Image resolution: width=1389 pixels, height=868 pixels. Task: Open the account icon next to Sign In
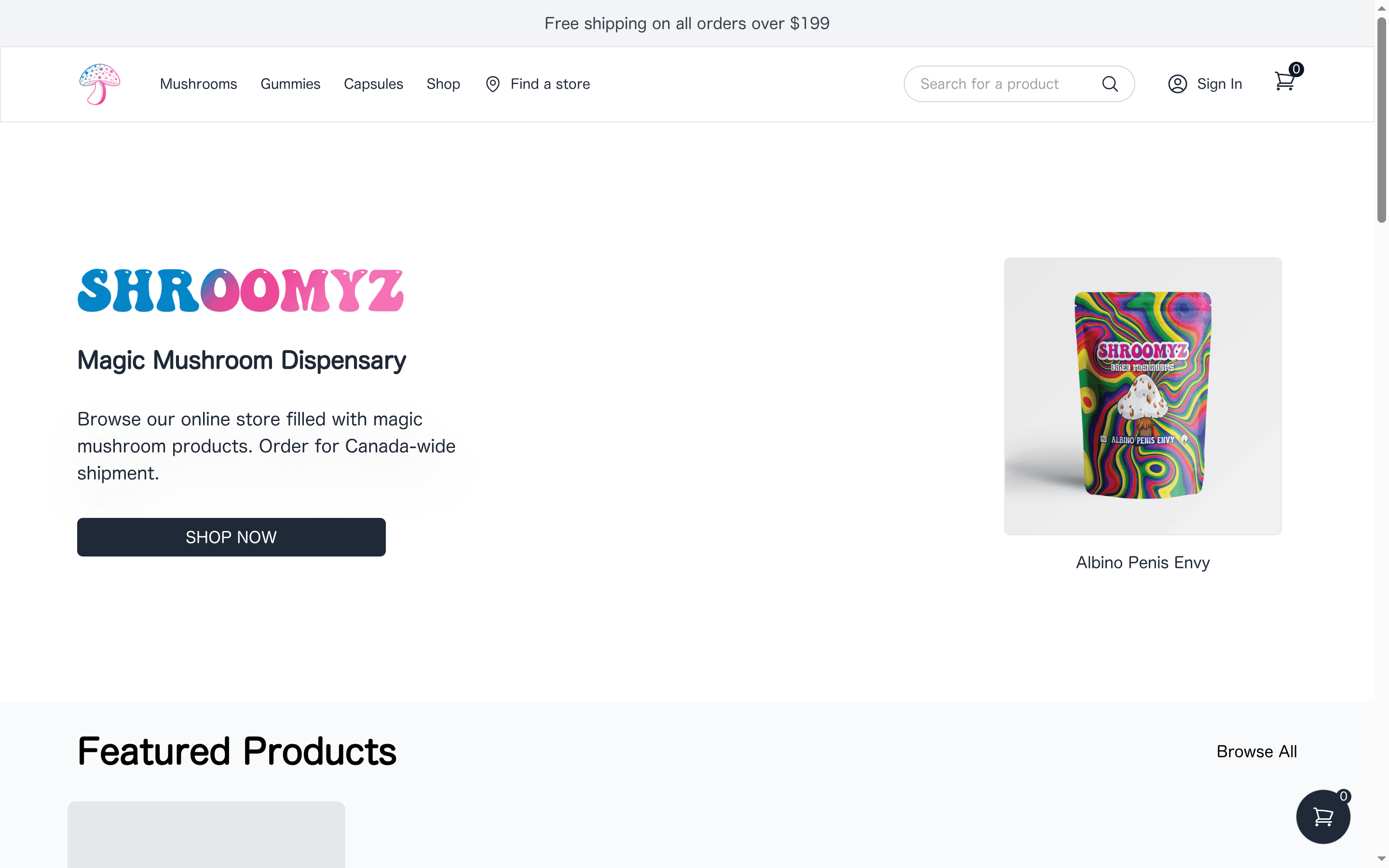1178,84
